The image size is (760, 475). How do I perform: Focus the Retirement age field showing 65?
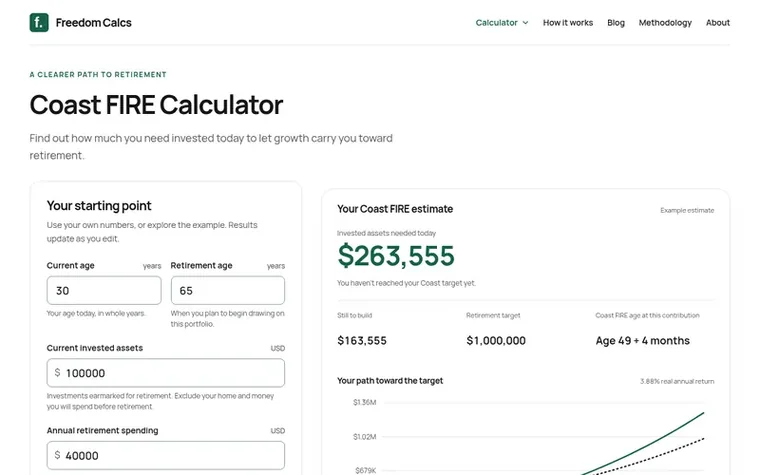[228, 290]
